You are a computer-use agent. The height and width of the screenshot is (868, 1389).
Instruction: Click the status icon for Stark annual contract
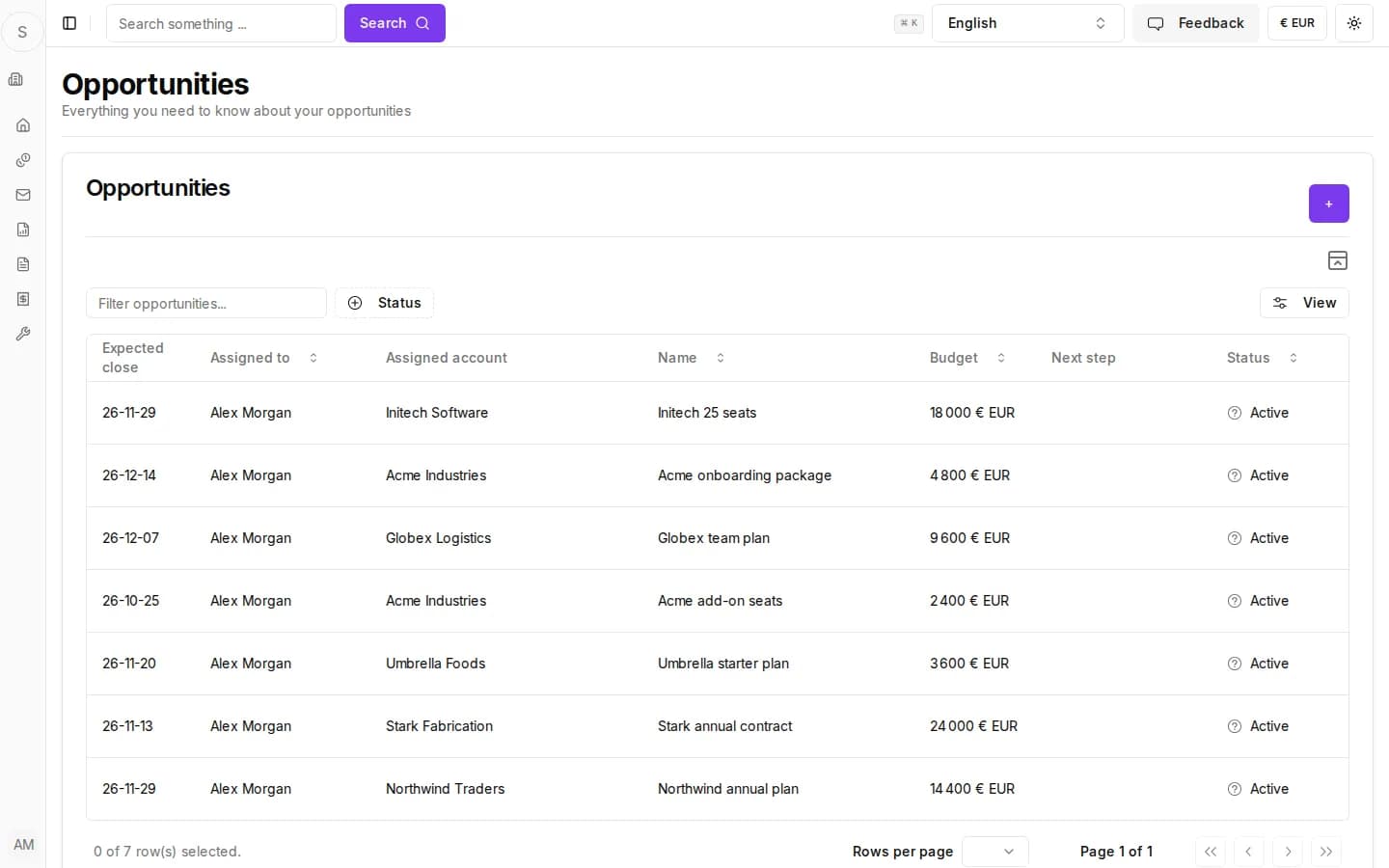click(1235, 726)
